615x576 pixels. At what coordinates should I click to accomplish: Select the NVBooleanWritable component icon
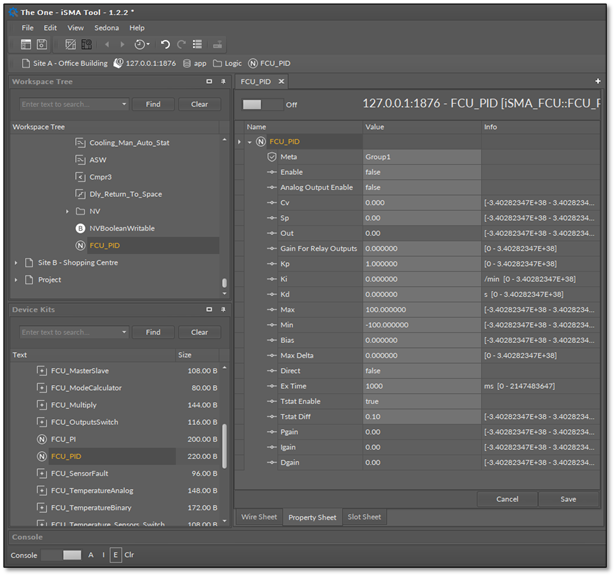point(81,228)
